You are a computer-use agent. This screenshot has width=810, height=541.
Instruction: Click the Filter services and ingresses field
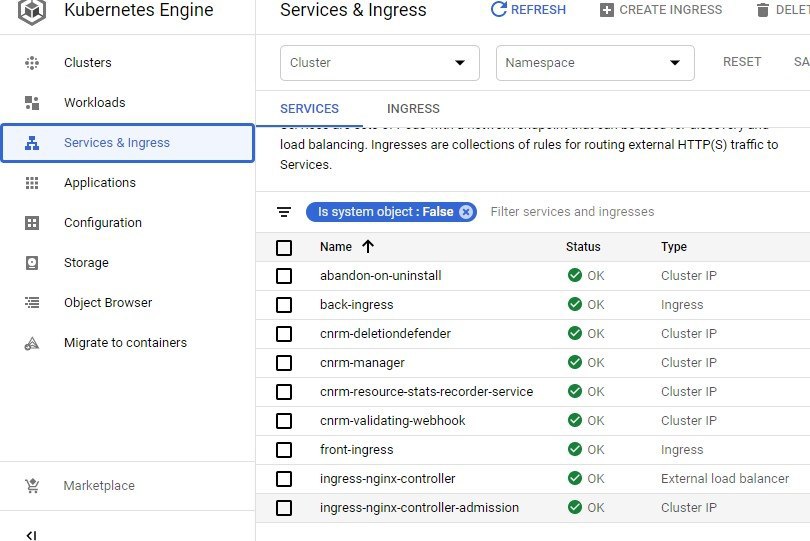click(572, 212)
